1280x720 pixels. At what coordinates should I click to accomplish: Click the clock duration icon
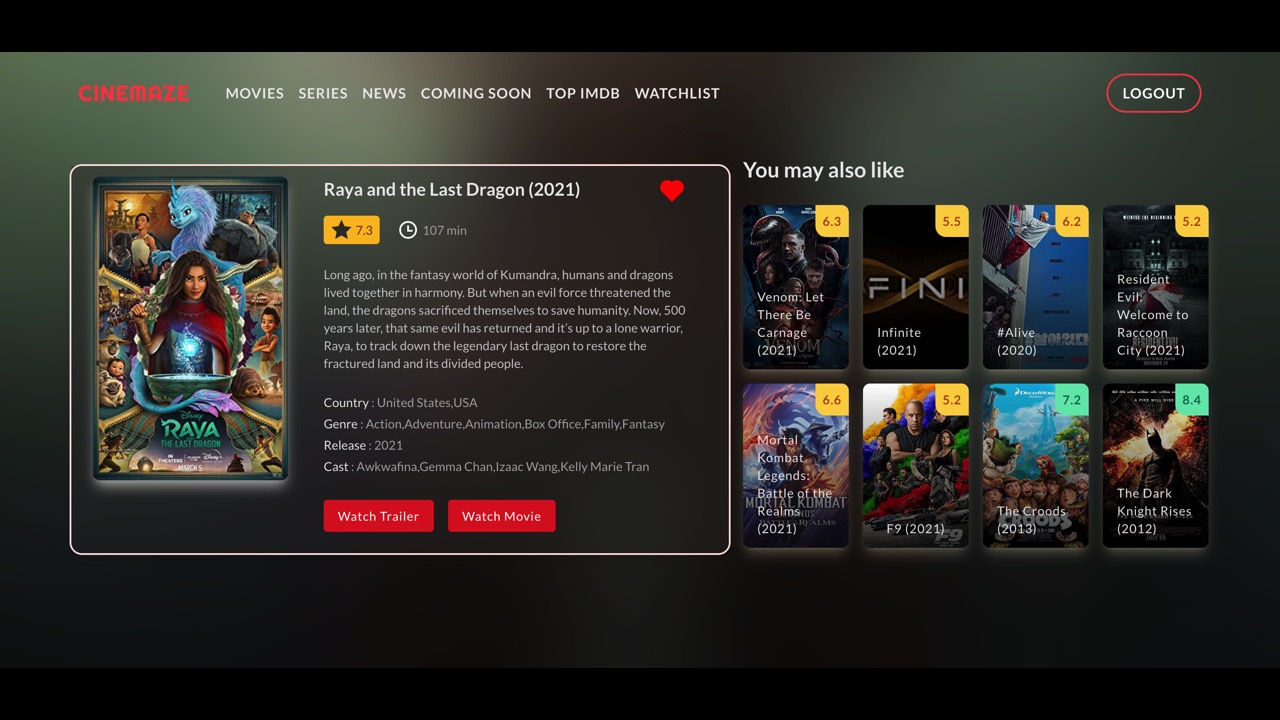(408, 230)
